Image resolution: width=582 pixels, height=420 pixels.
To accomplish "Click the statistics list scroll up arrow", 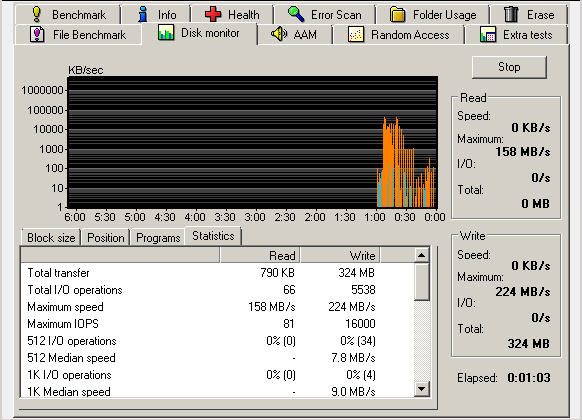I will pos(422,255).
